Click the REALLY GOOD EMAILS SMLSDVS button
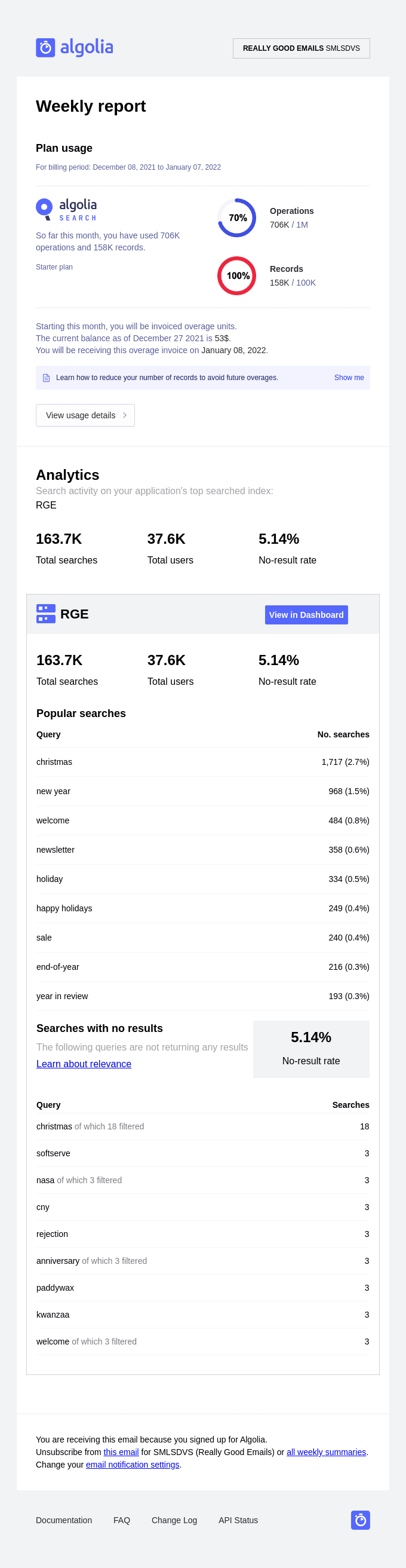 tap(302, 48)
